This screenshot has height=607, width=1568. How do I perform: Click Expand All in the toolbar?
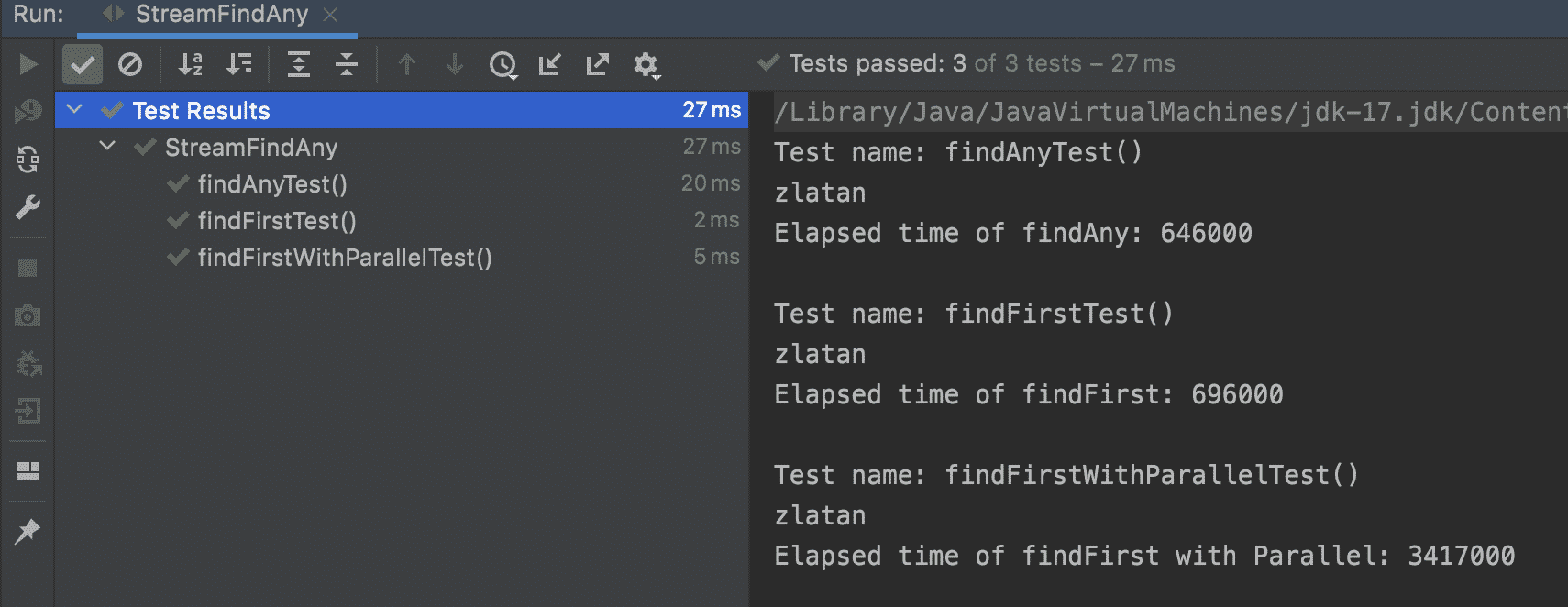(x=298, y=65)
